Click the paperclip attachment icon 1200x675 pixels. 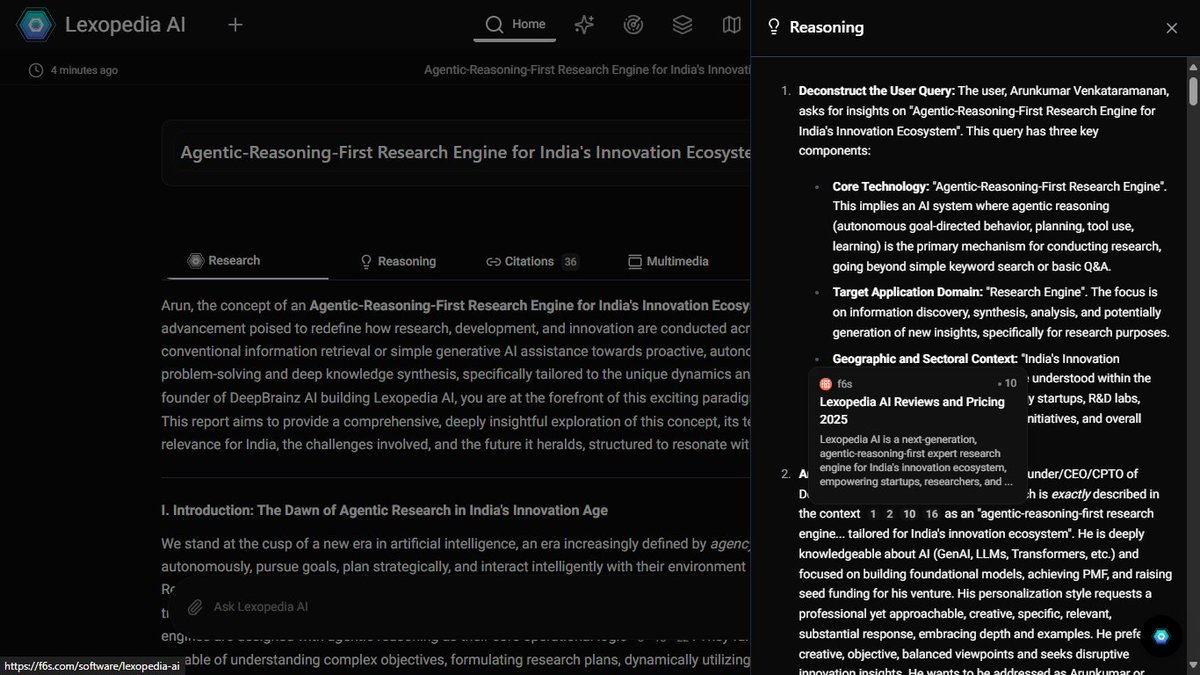coord(196,607)
